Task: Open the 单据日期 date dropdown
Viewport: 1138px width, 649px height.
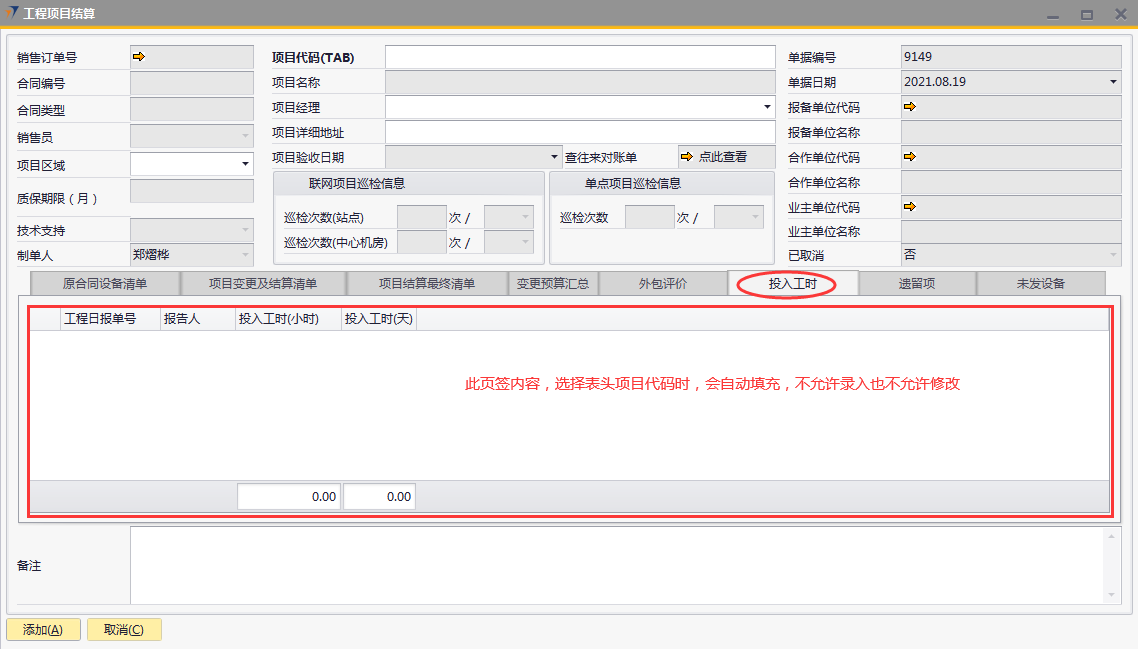Action: [x=1113, y=82]
